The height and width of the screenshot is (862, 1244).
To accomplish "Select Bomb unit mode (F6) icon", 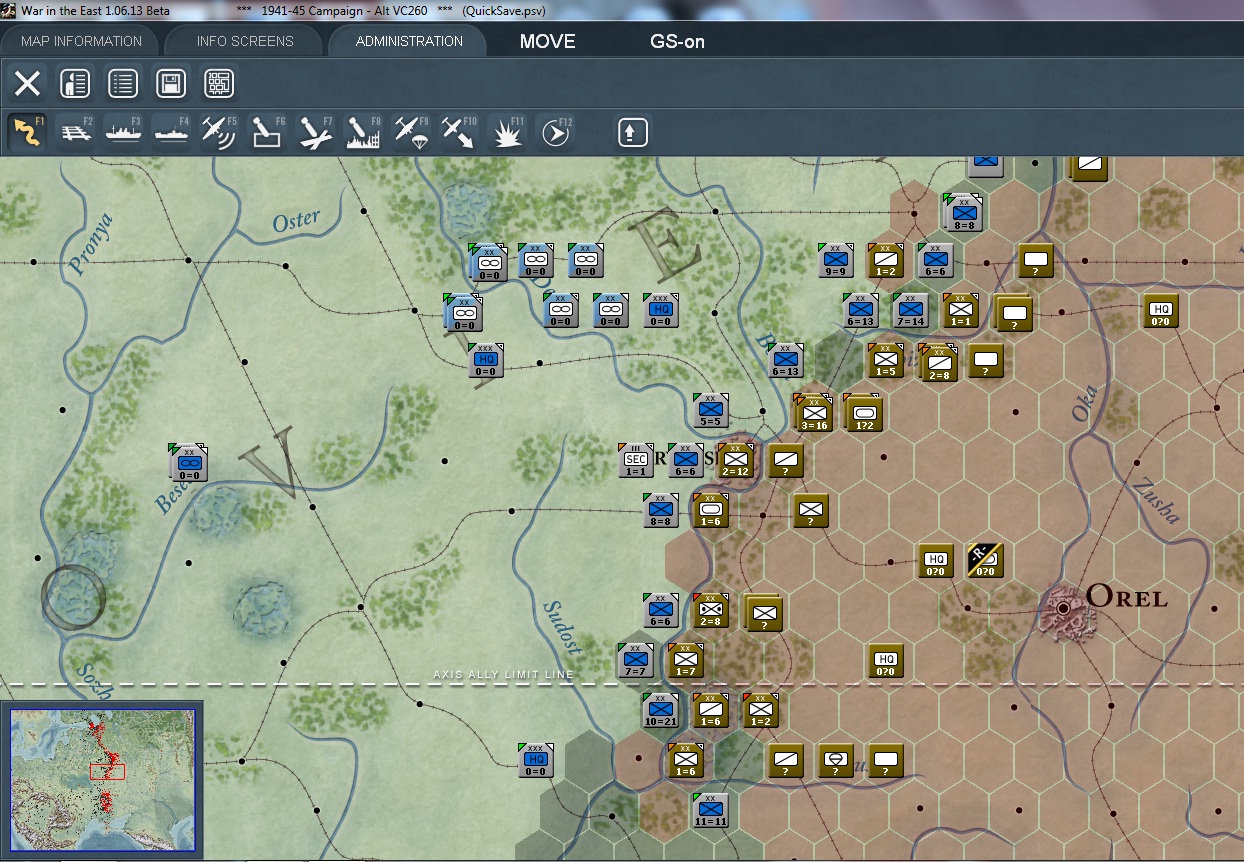I will point(267,132).
